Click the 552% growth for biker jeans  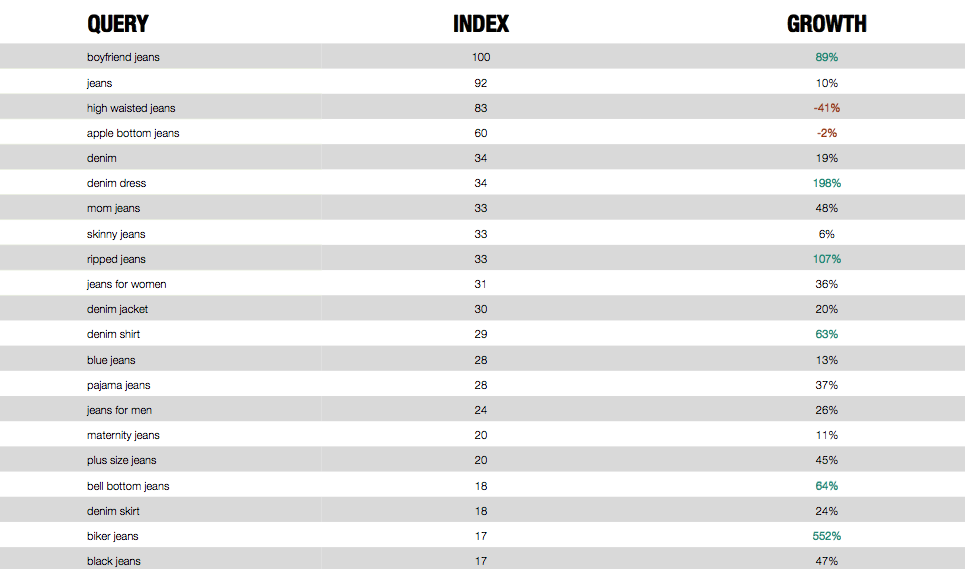(x=827, y=536)
